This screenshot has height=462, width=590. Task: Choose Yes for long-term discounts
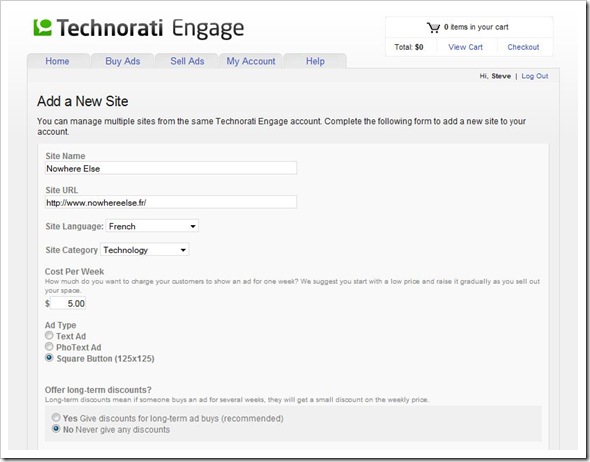(x=56, y=417)
